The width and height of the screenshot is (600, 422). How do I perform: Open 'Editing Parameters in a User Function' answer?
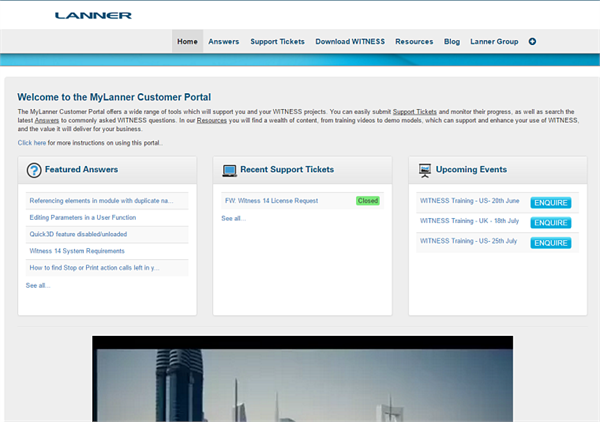click(83, 217)
